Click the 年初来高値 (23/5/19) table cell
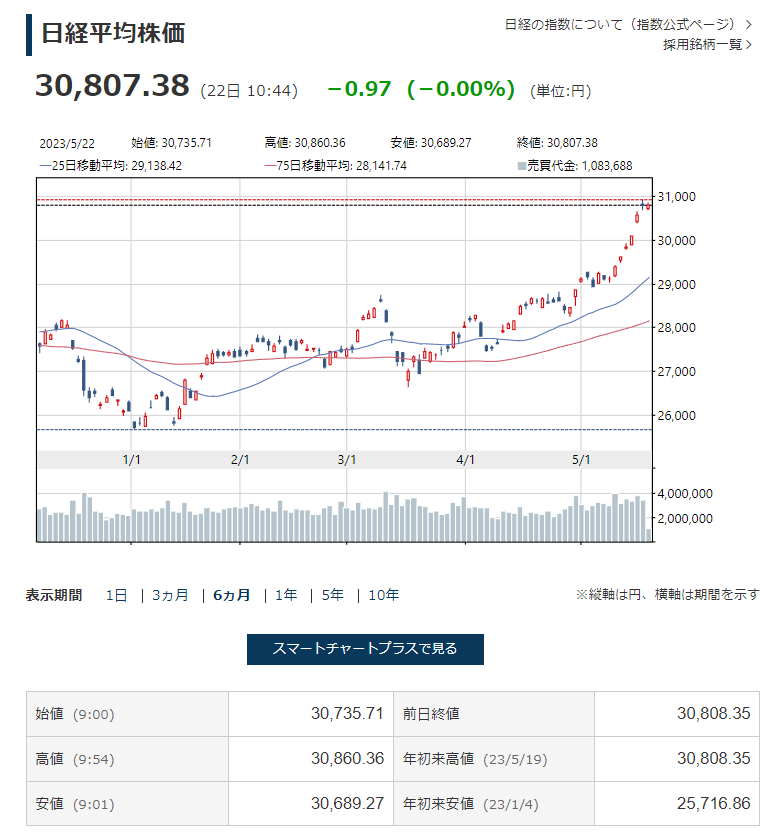This screenshot has width=765, height=833. pyautogui.click(x=494, y=759)
